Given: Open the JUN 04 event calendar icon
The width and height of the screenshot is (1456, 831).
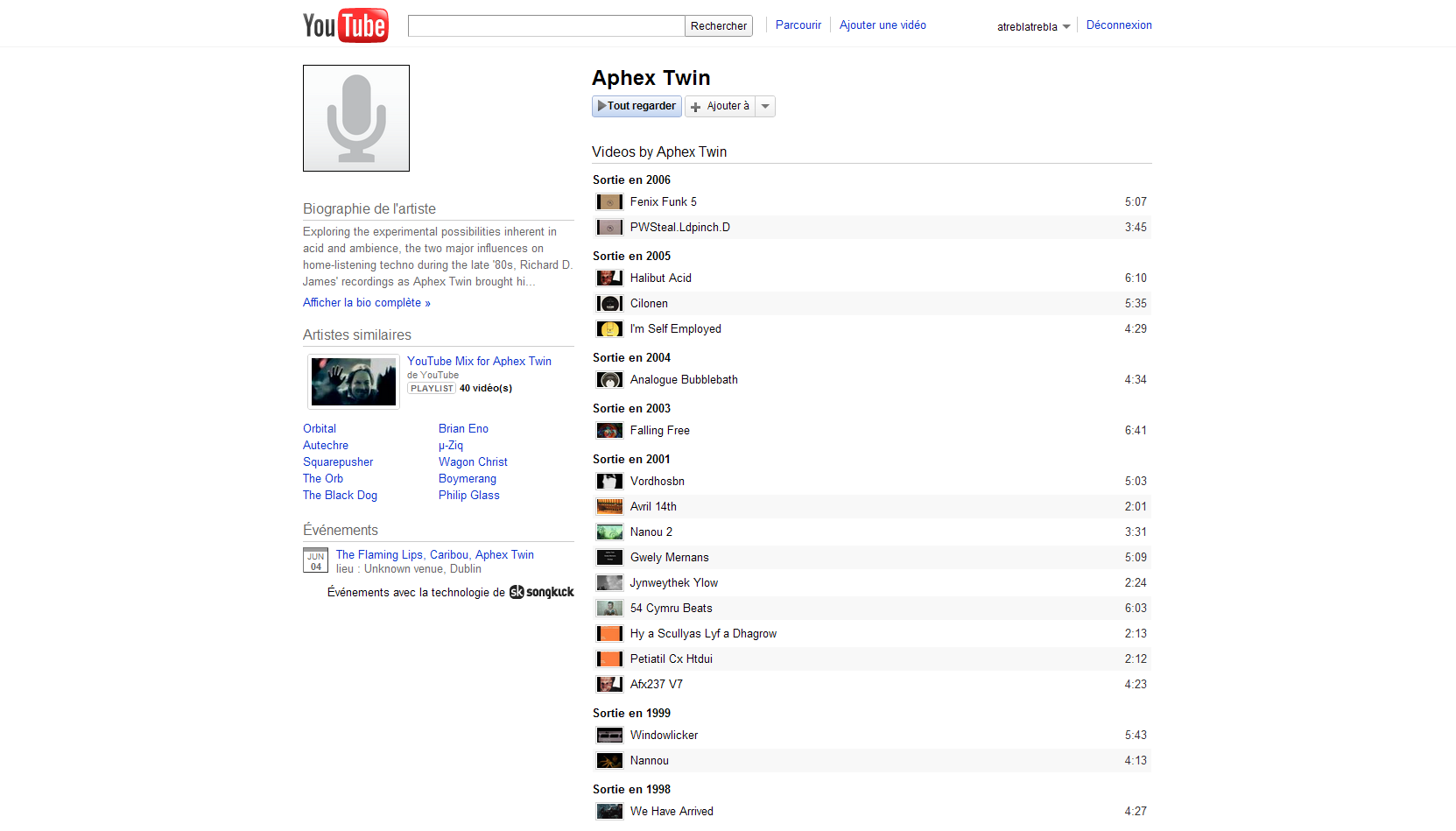Looking at the screenshot, I should pyautogui.click(x=315, y=560).
